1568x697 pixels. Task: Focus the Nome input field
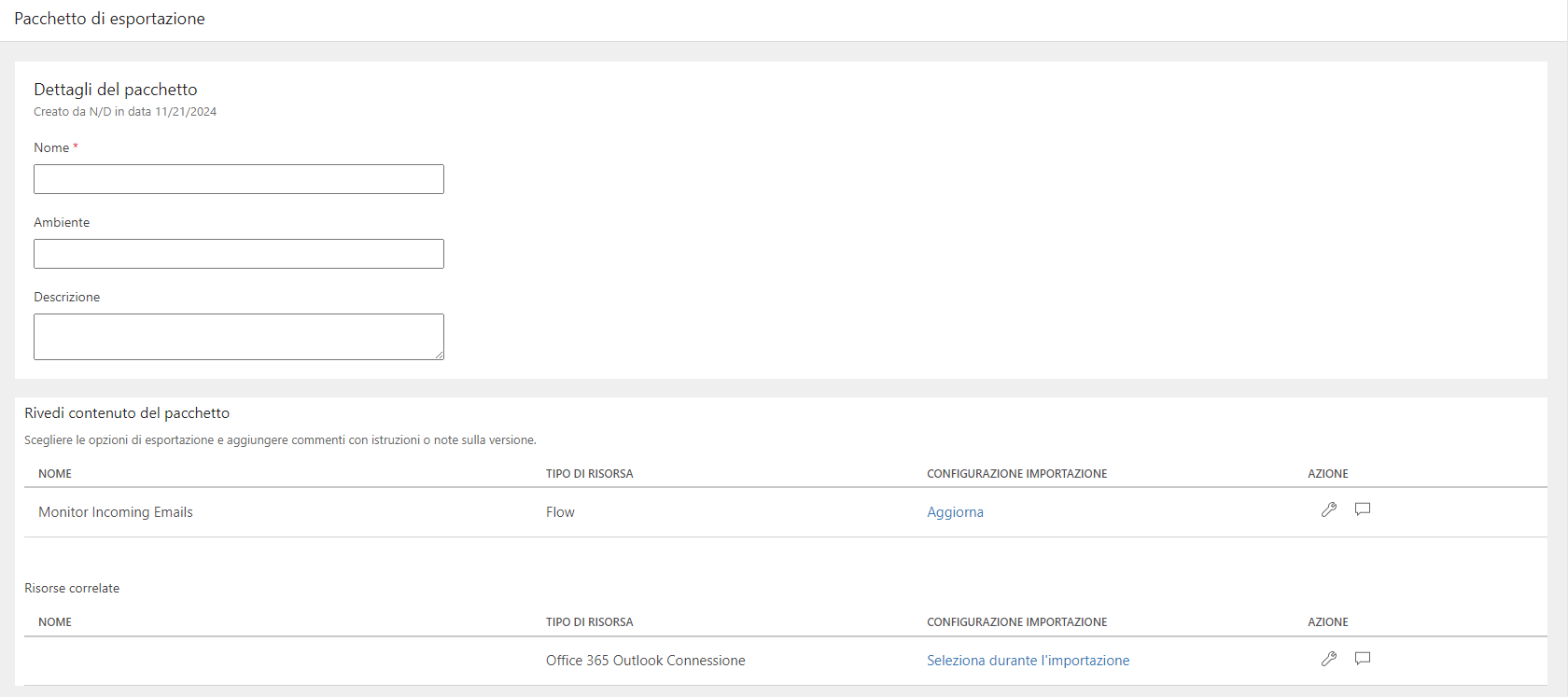pyautogui.click(x=239, y=179)
